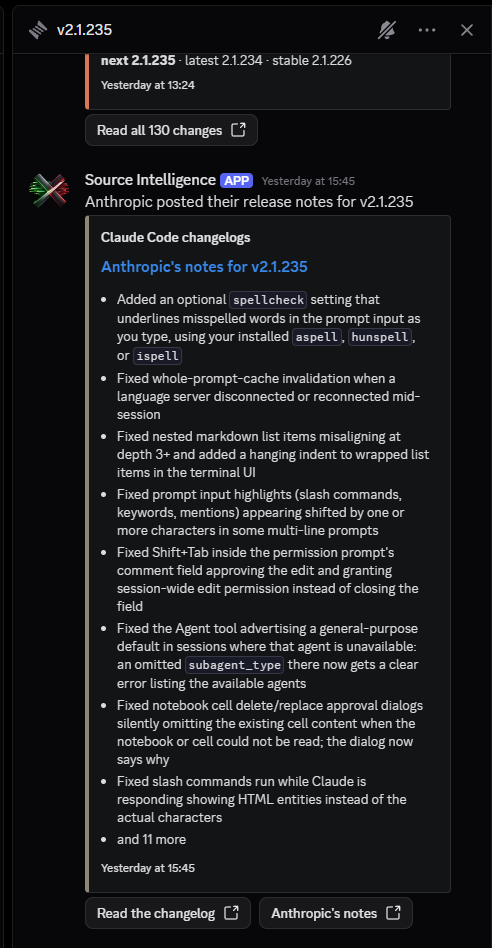This screenshot has width=492, height=948.
Task: Open the three-dots more options menu
Action: pos(427,30)
